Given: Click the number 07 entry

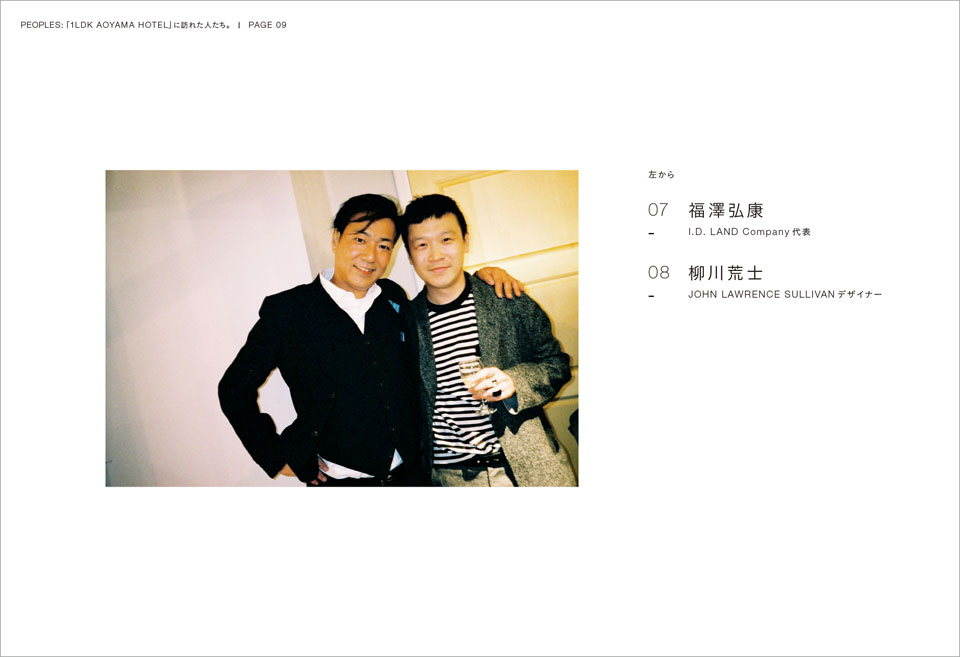Looking at the screenshot, I should [658, 210].
